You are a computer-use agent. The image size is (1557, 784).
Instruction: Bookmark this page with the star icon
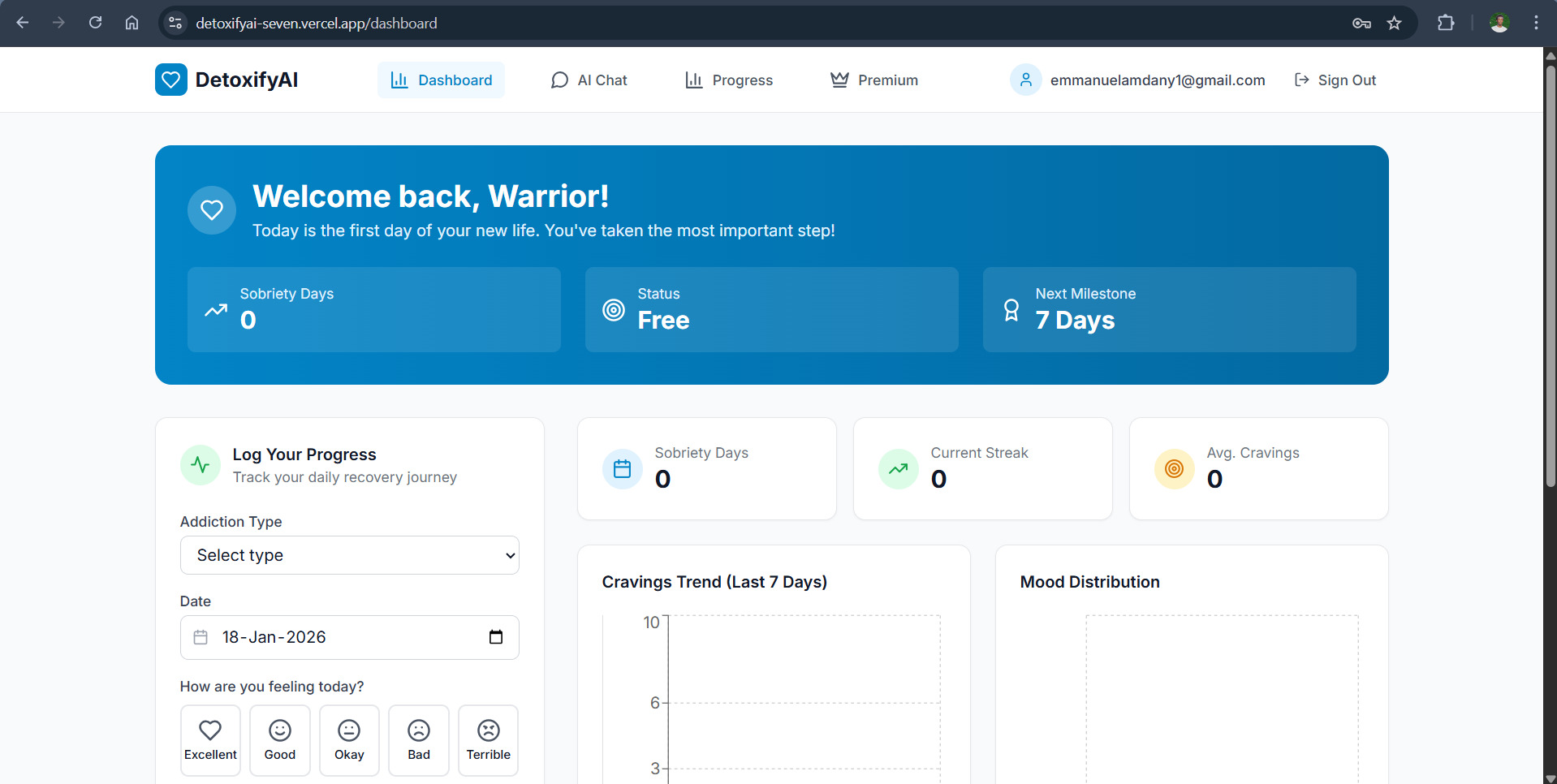pos(1395,23)
